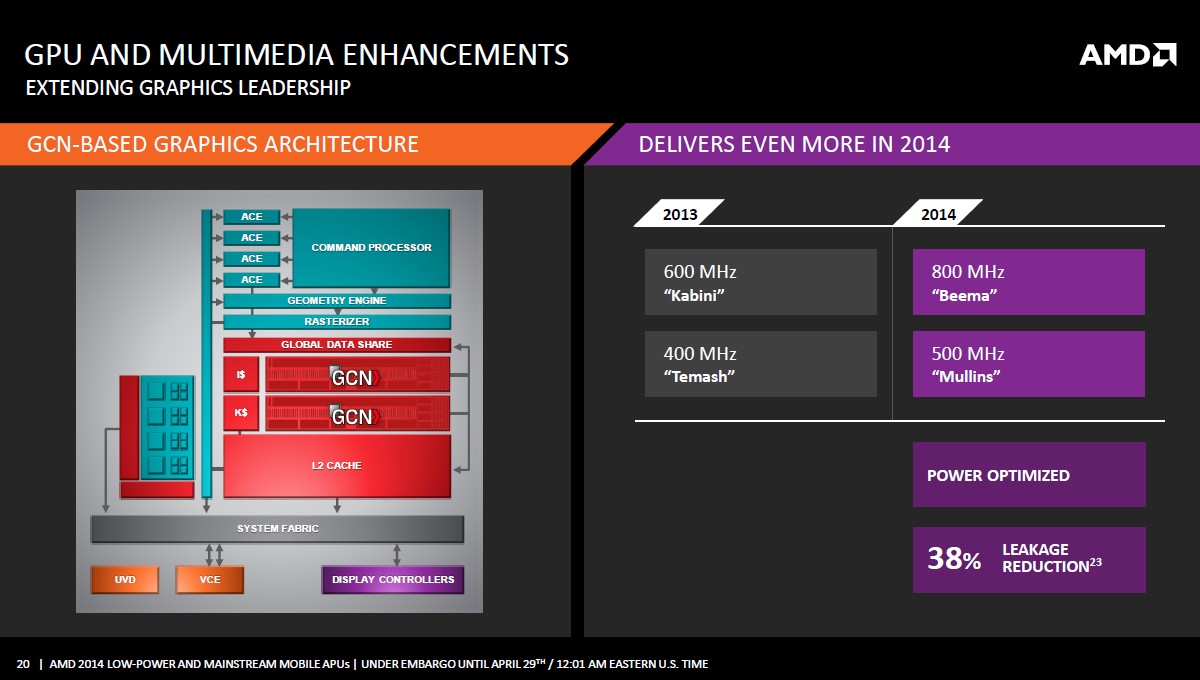Click the orange VCE block
This screenshot has height=680, width=1200.
pos(210,579)
